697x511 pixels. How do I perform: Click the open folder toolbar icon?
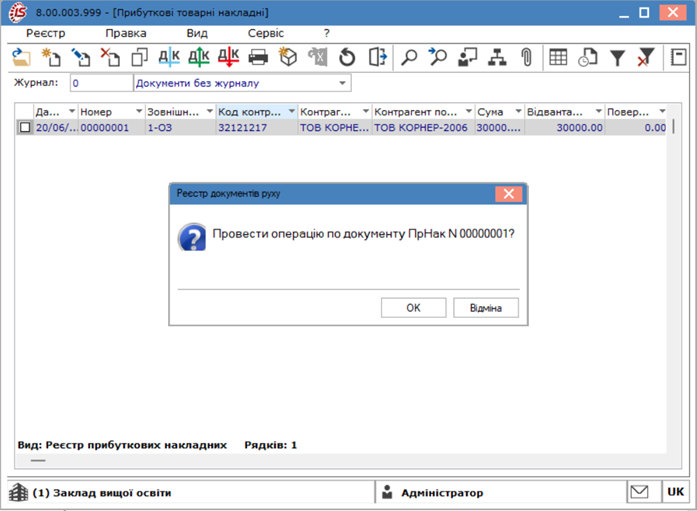coord(20,57)
